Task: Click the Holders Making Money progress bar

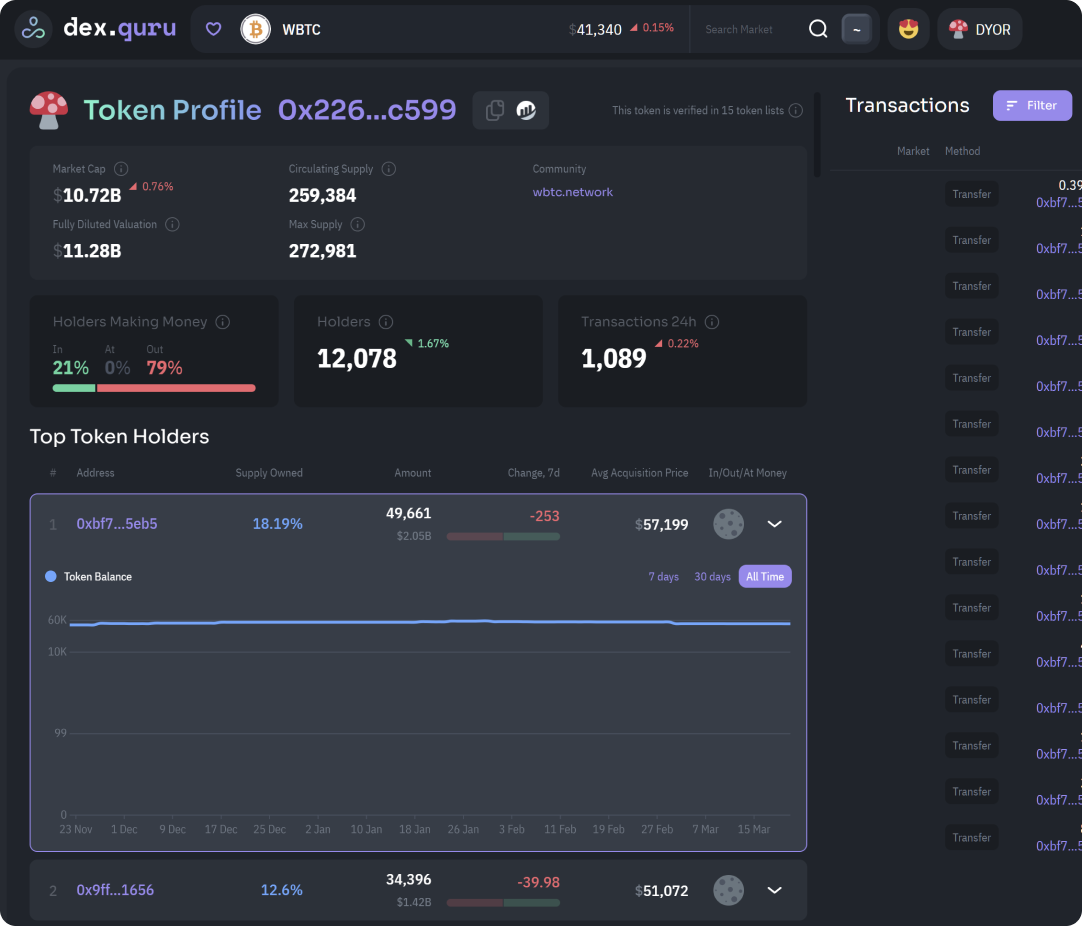Action: click(154, 388)
